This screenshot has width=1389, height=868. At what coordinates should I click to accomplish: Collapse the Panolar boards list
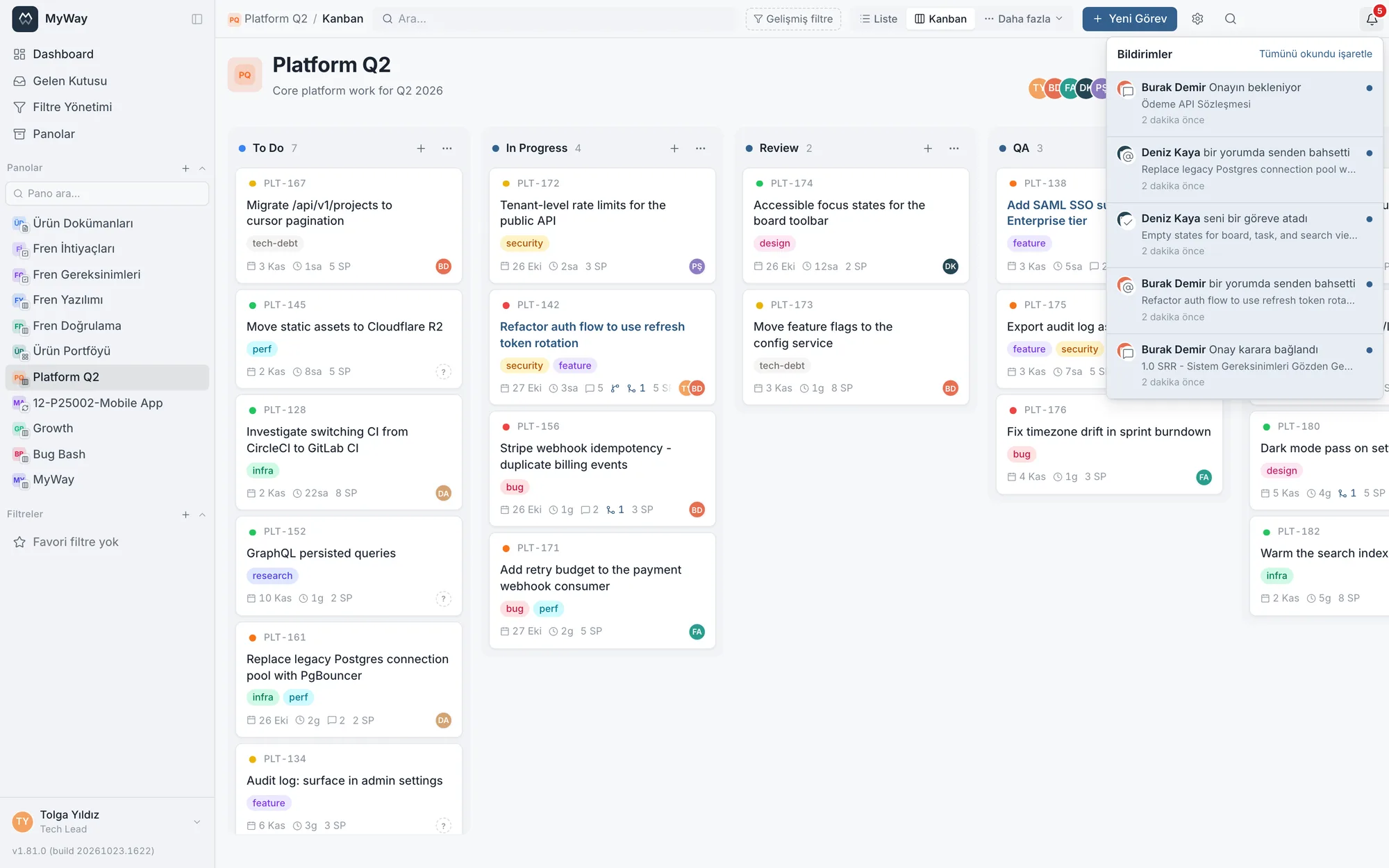coord(202,168)
